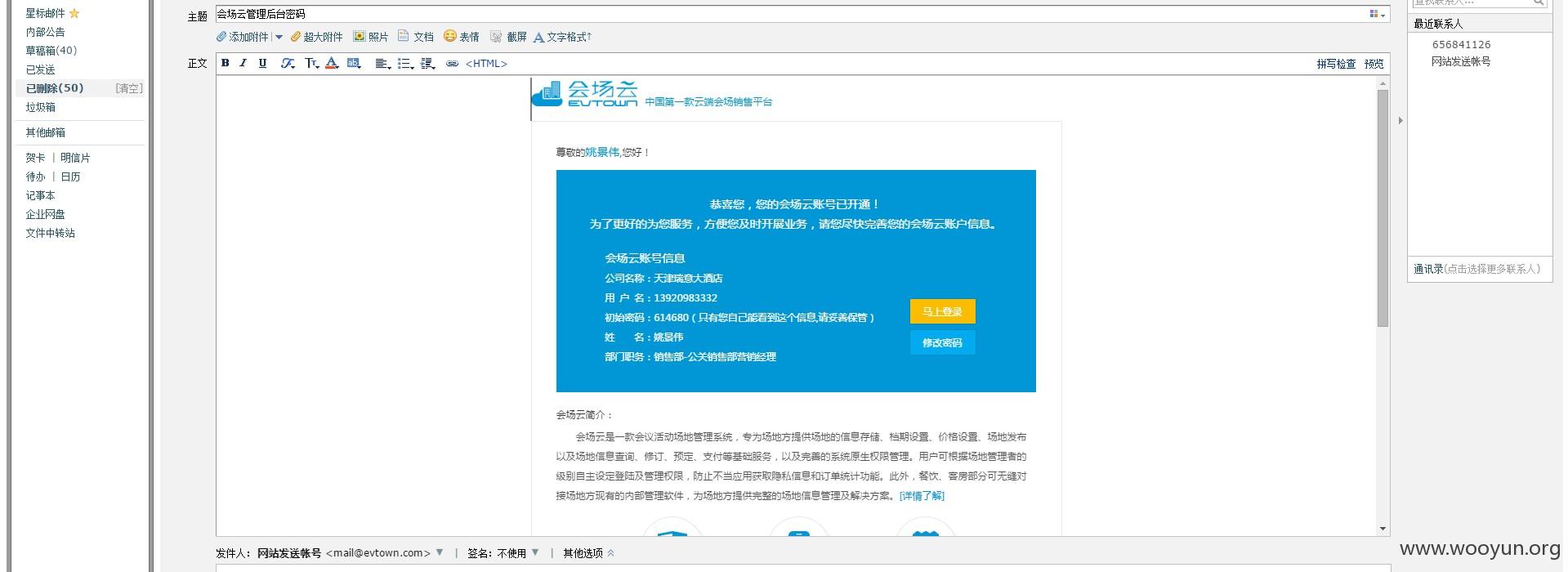Choose the red font color tool
The image size is (1568, 572).
332,63
